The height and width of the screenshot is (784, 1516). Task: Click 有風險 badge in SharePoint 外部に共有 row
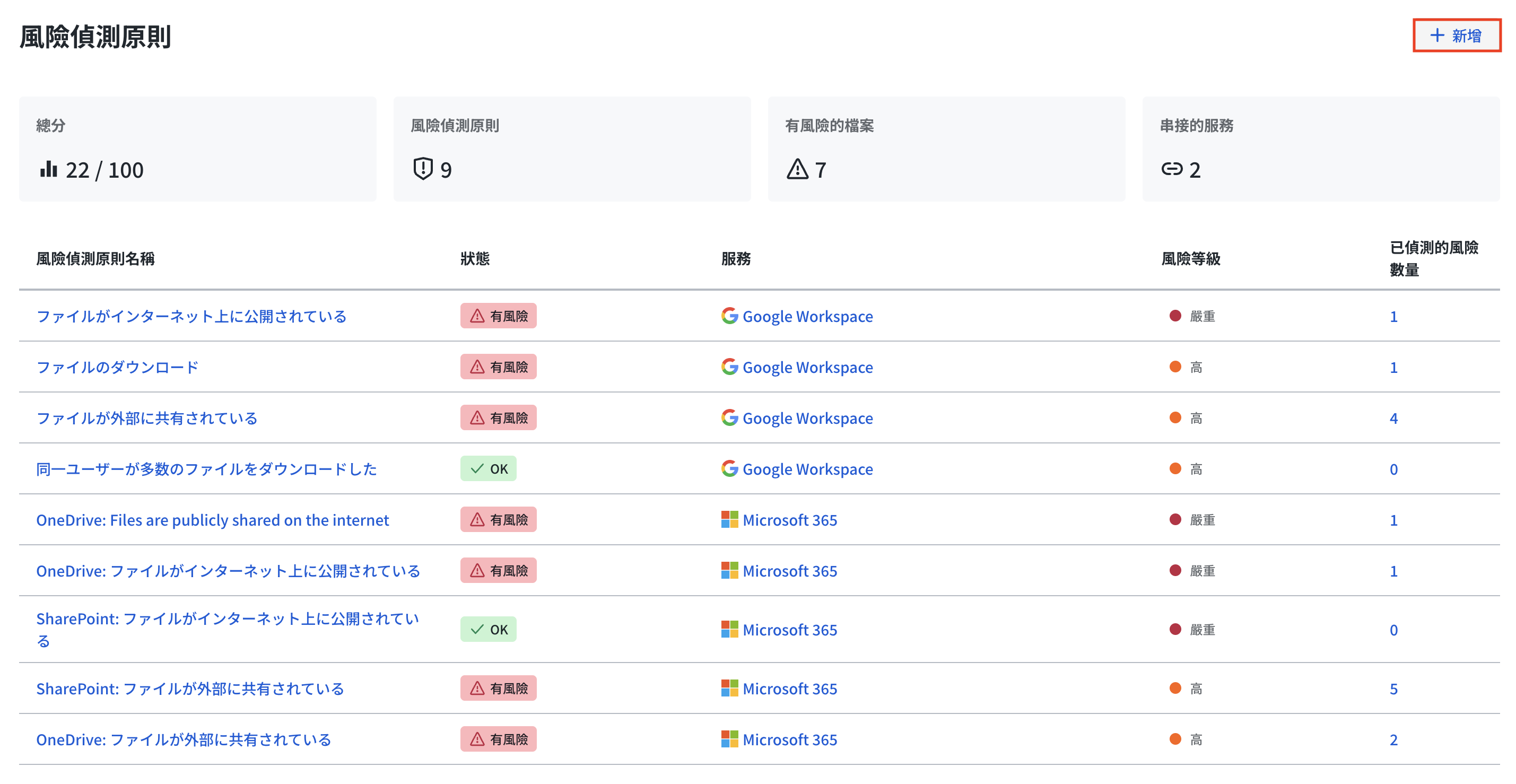click(498, 688)
